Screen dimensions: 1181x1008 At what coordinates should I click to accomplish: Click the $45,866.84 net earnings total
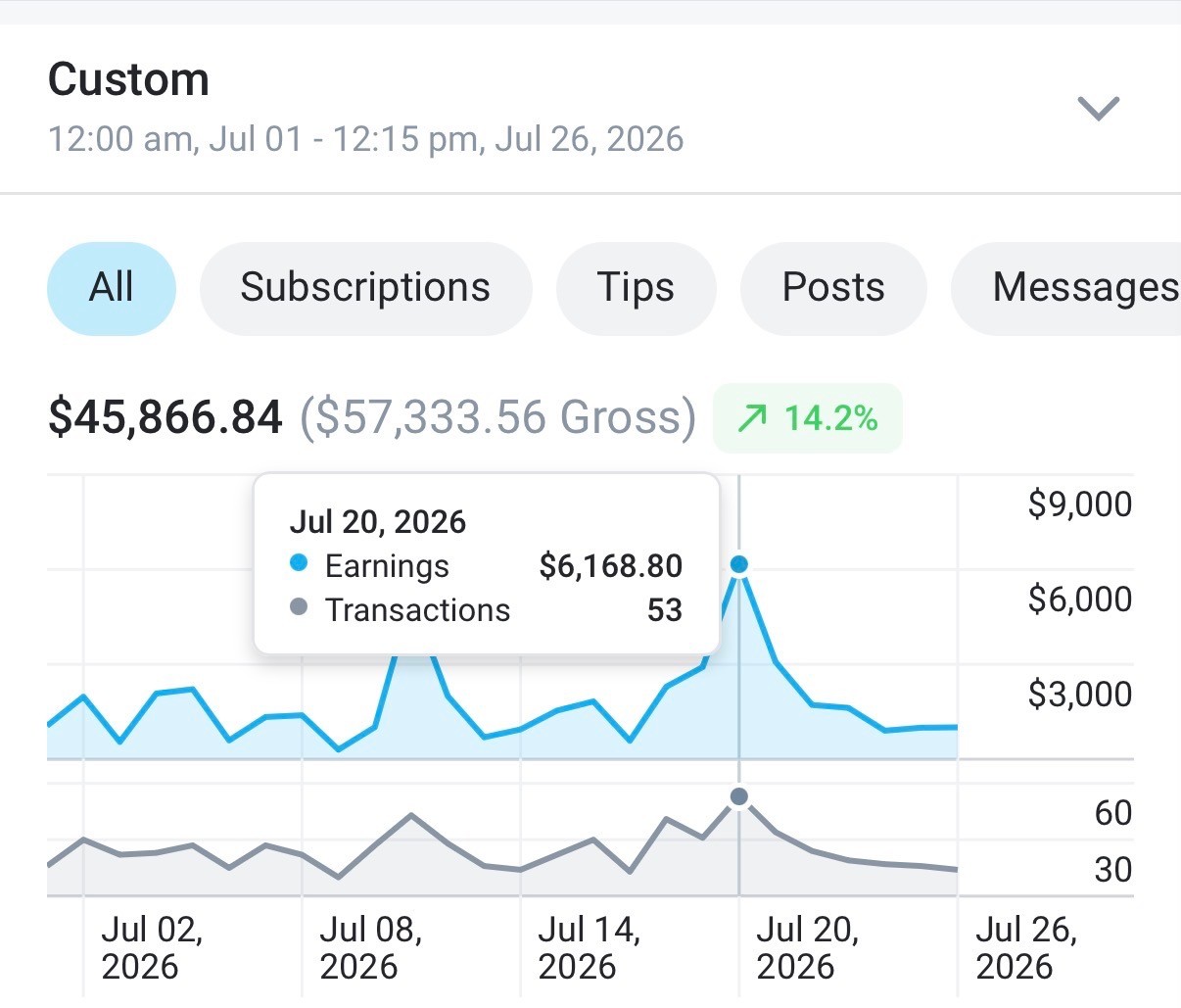pos(165,417)
